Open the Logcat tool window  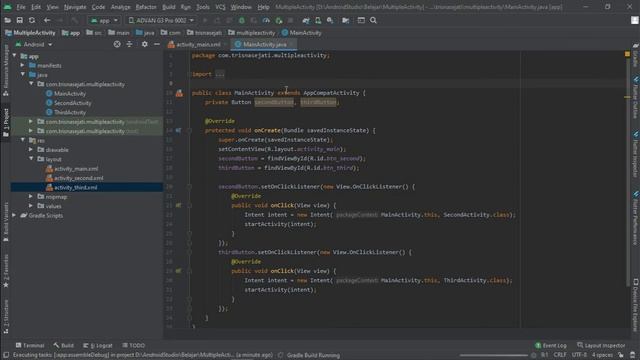tap(98, 345)
